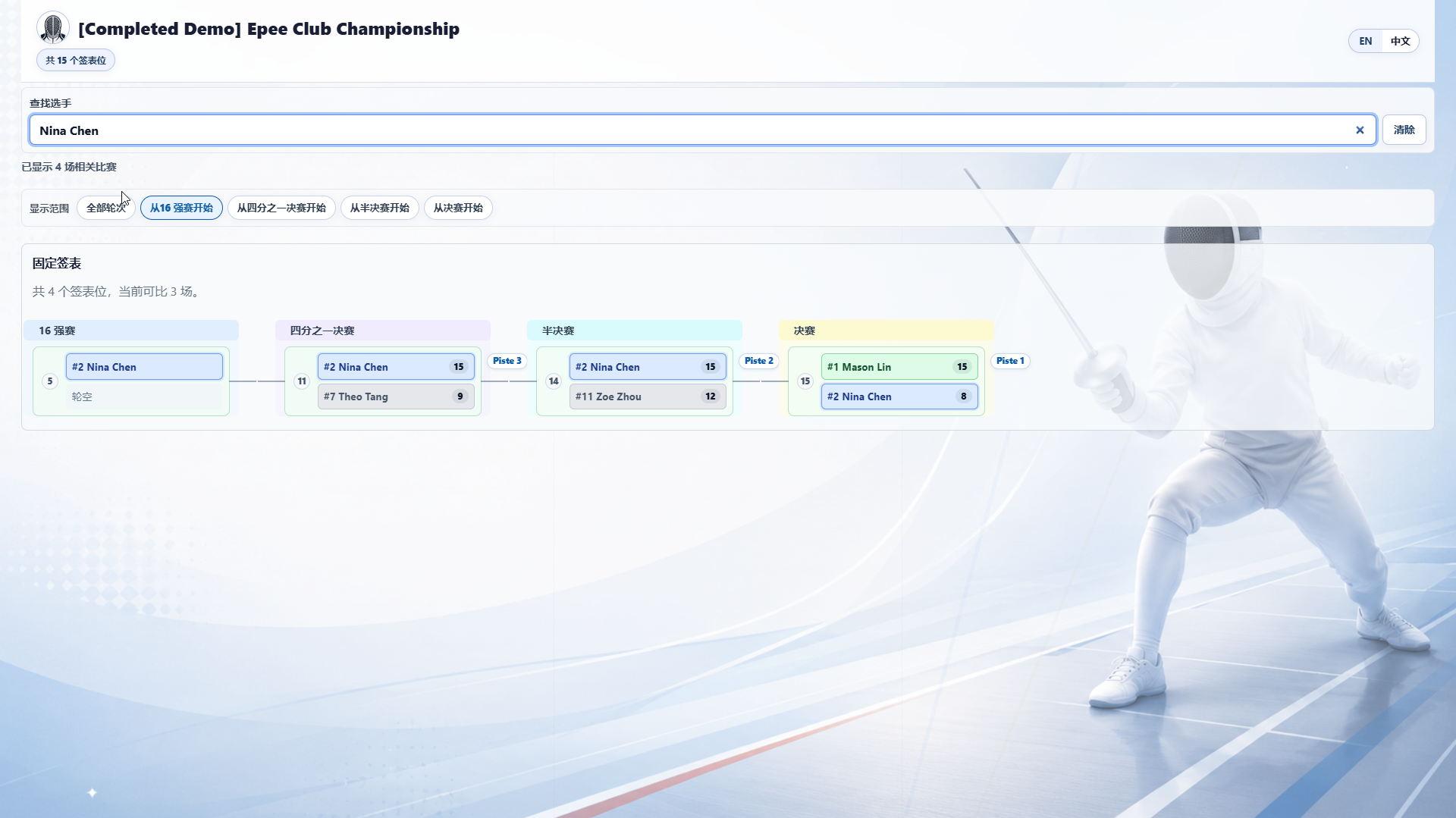Click the 清除 button
The width and height of the screenshot is (1456, 818).
coord(1404,130)
